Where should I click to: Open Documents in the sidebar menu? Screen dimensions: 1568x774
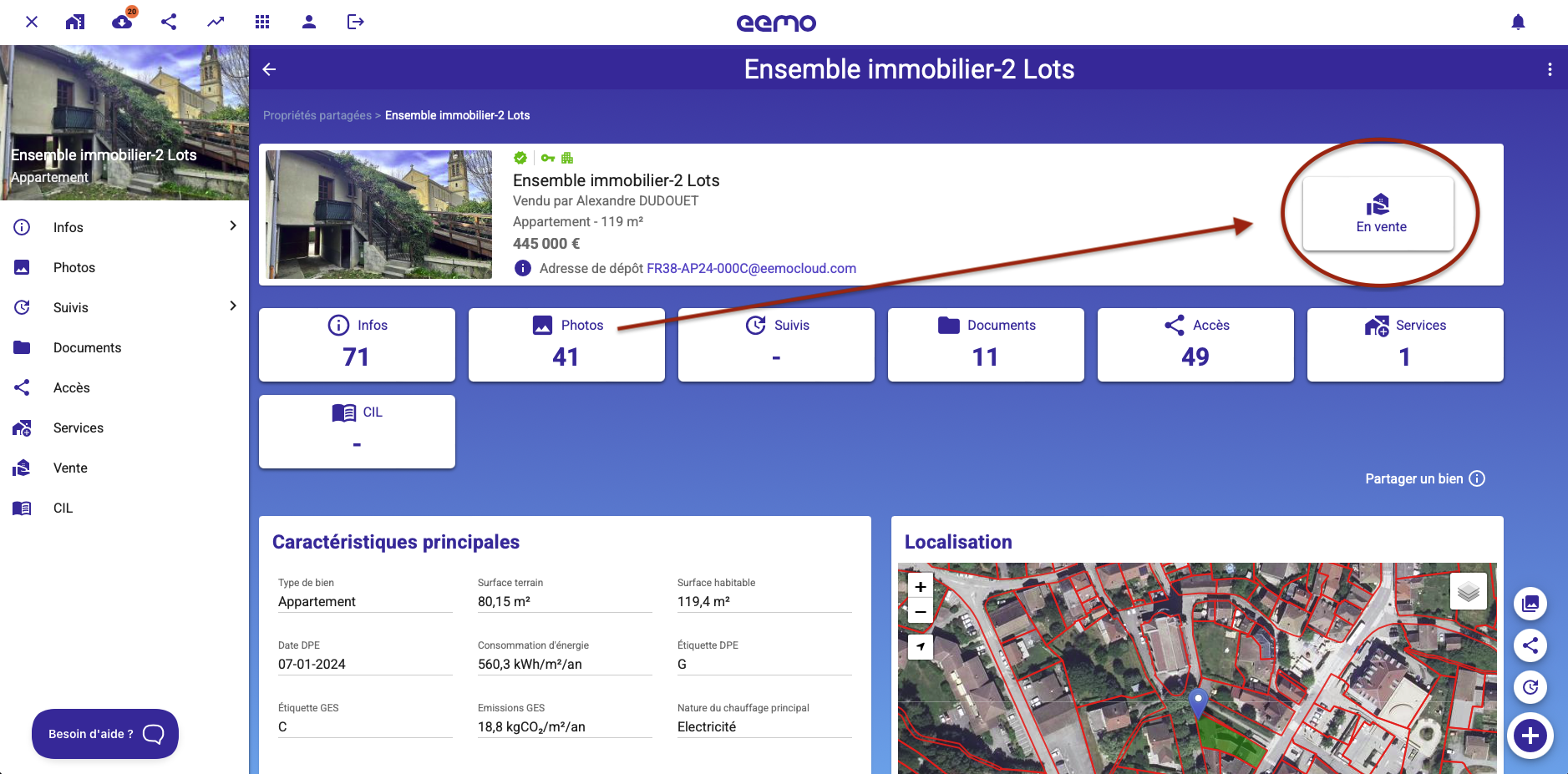click(x=87, y=347)
